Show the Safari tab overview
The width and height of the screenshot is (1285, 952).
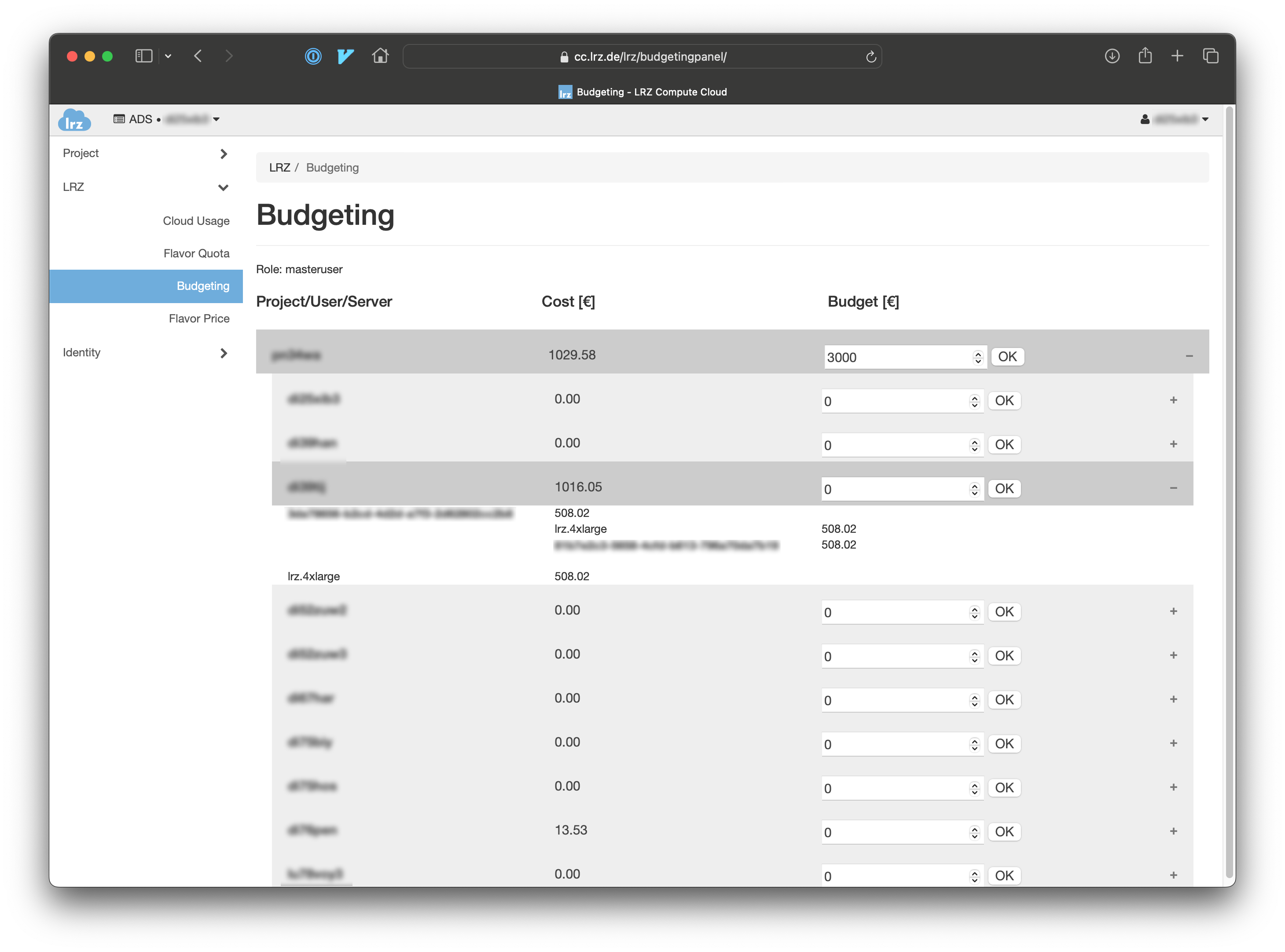tap(1210, 56)
